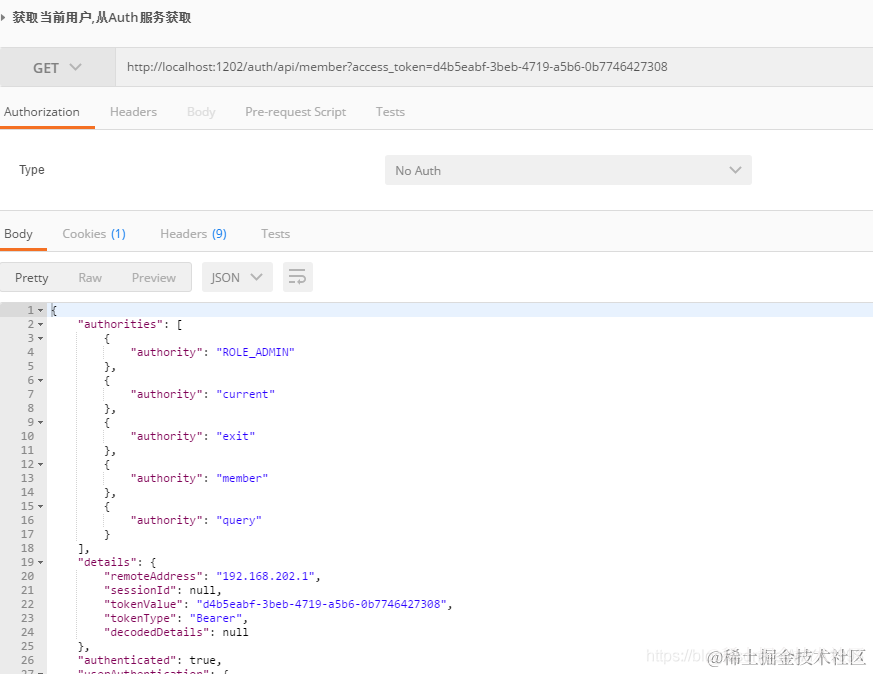The width and height of the screenshot is (873, 674).
Task: Switch to the request Authorization tab
Action: click(42, 112)
